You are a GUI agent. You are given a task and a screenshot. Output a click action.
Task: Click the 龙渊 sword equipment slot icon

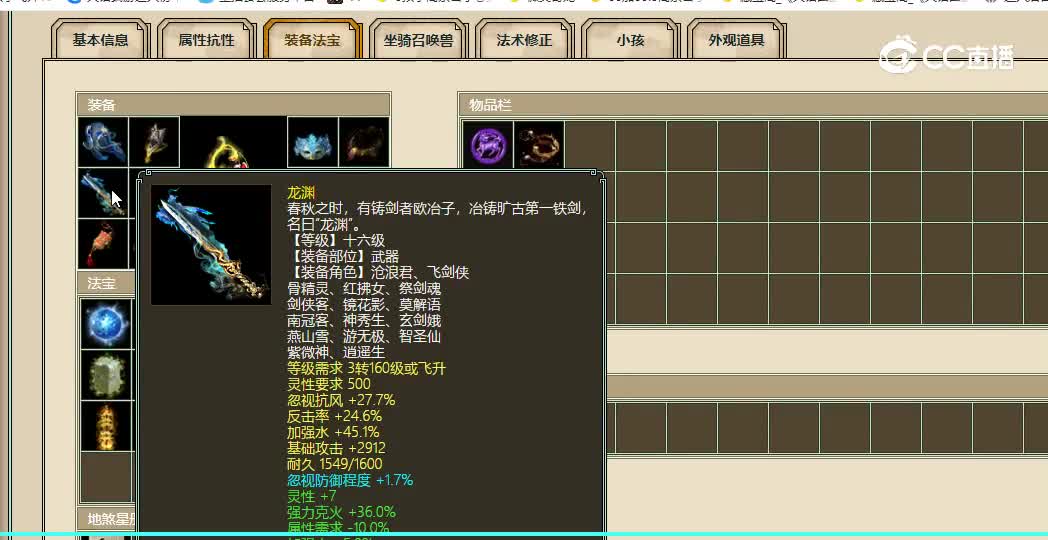[103, 193]
